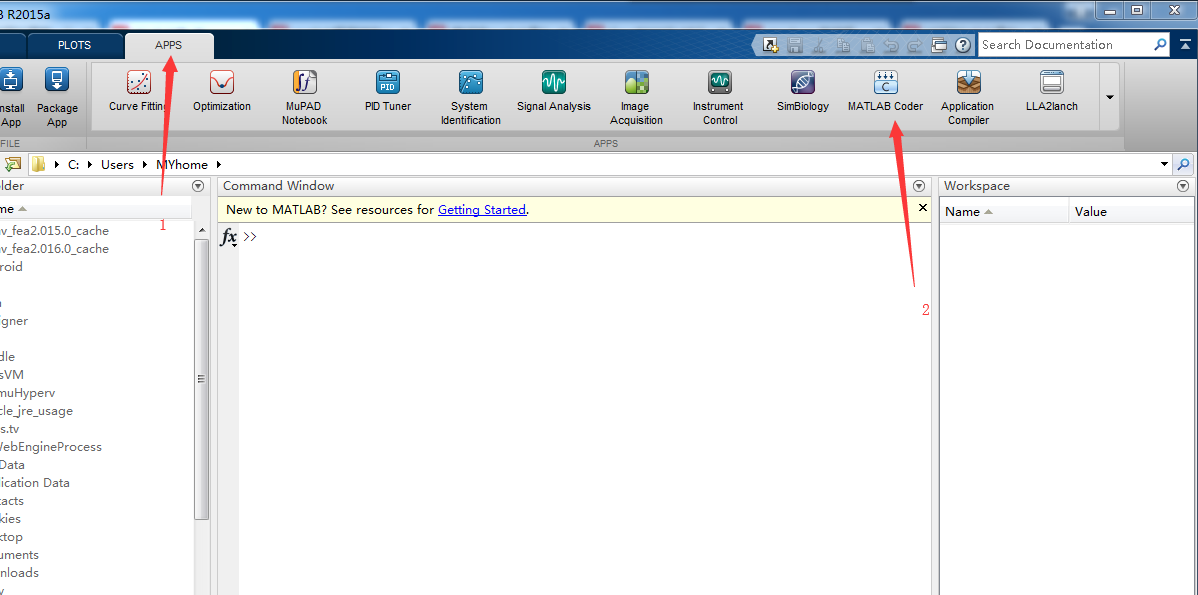Click the Search Documentation field
Image resolution: width=1198 pixels, height=595 pixels.
(x=1064, y=45)
